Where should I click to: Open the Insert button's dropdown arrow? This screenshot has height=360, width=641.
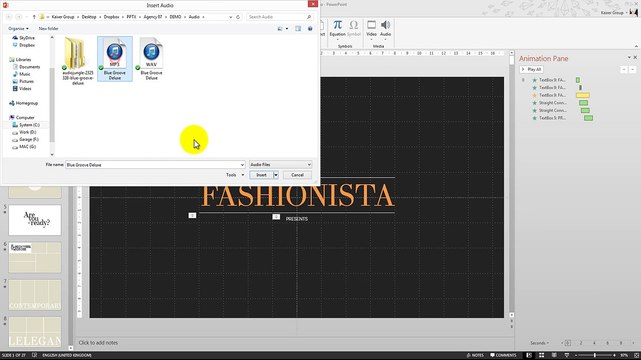(276, 175)
